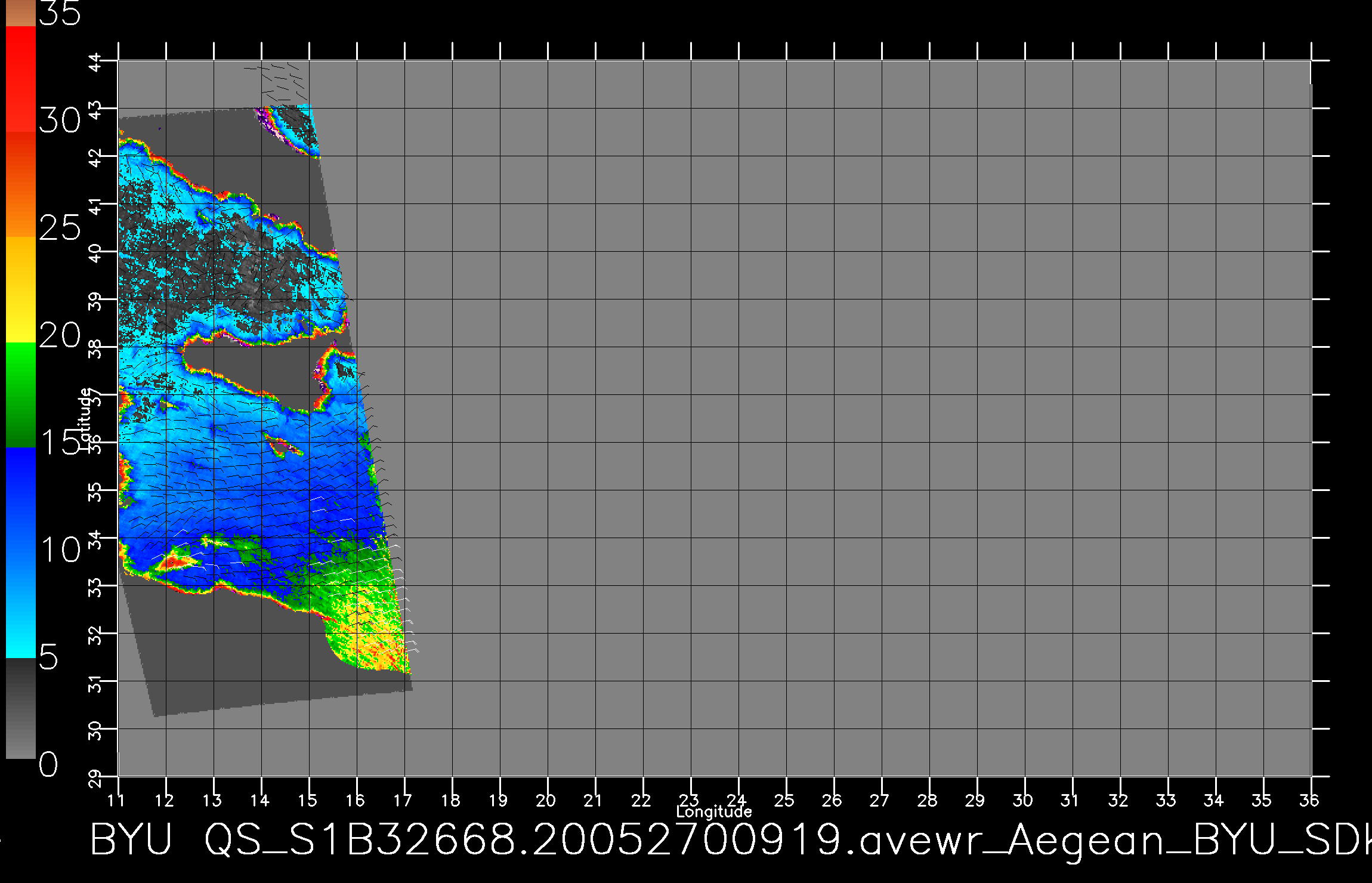Click the colorbar label 20
Screen dimensions: 1372x883
click(60, 335)
